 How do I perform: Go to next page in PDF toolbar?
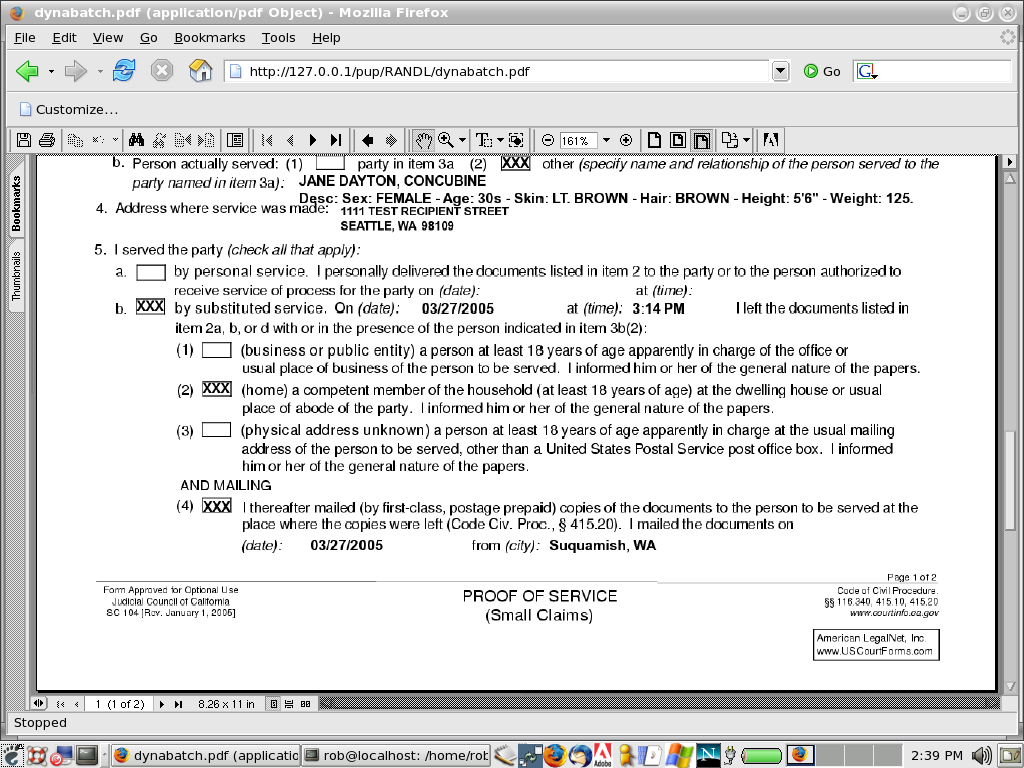click(313, 140)
